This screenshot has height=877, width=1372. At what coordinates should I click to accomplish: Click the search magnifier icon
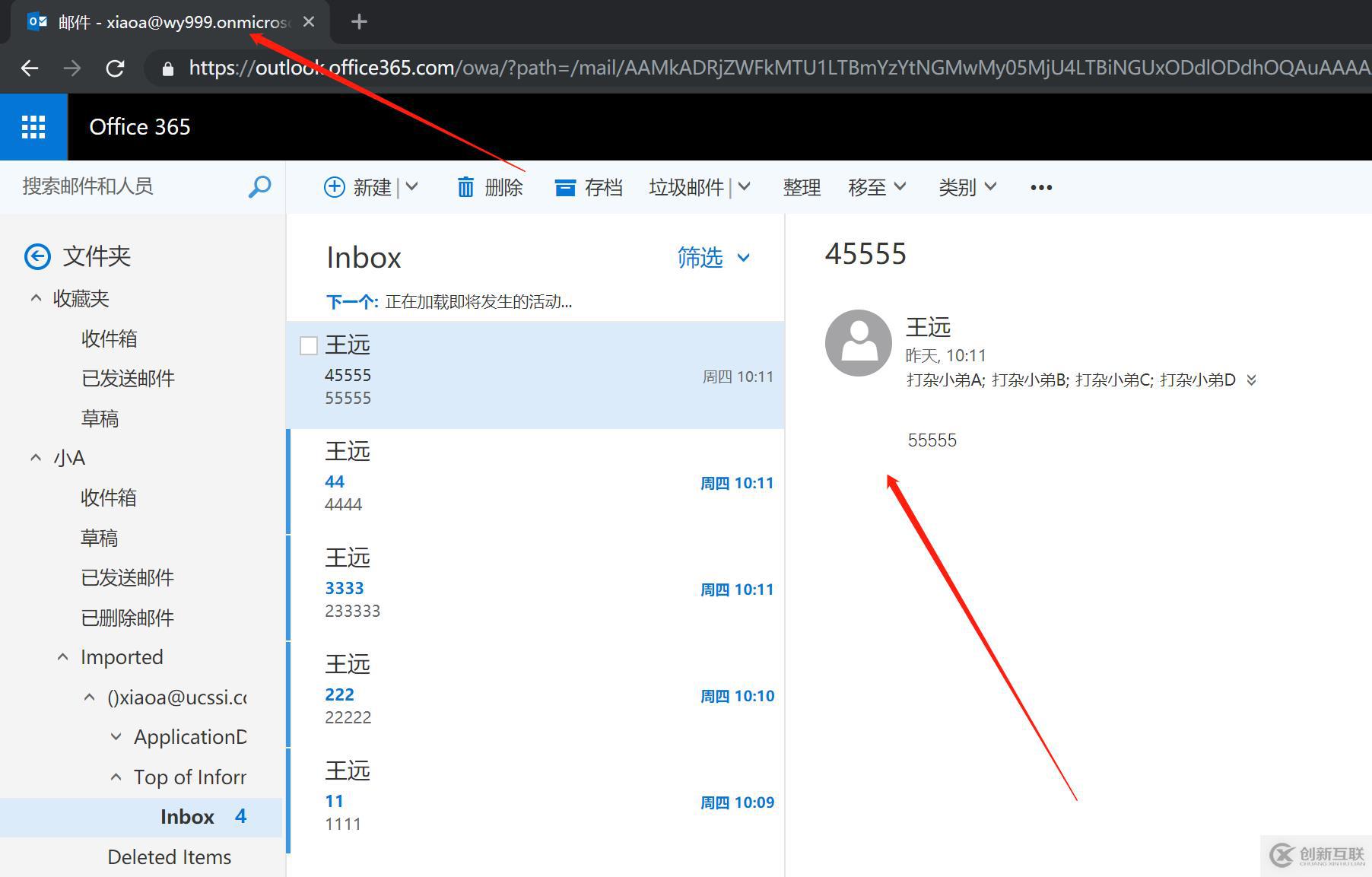pyautogui.click(x=259, y=186)
